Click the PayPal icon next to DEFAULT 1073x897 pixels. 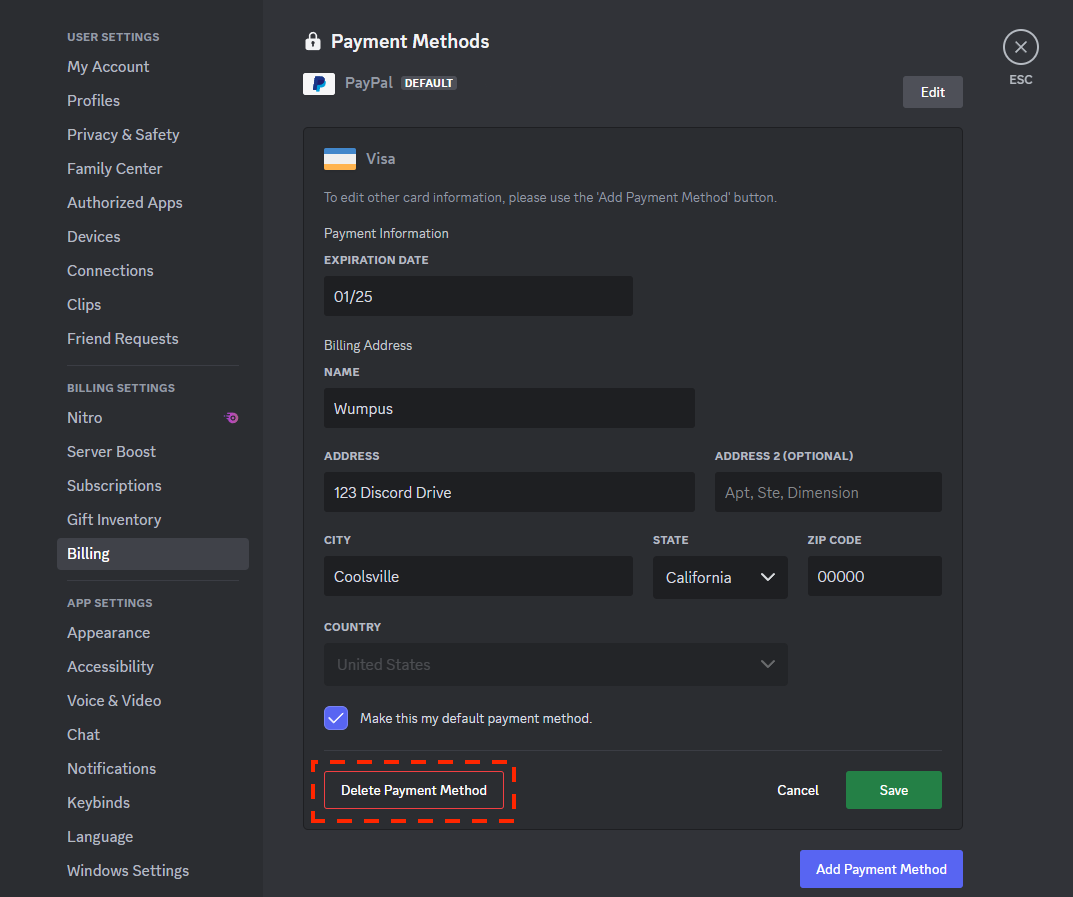(x=318, y=83)
